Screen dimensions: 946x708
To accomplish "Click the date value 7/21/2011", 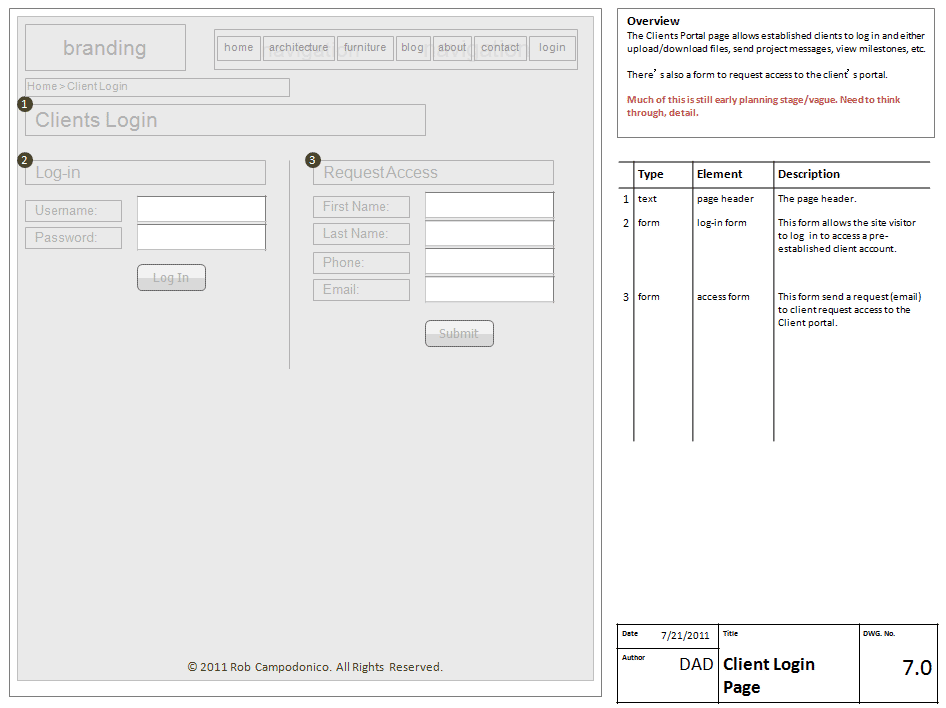I will 685,636.
